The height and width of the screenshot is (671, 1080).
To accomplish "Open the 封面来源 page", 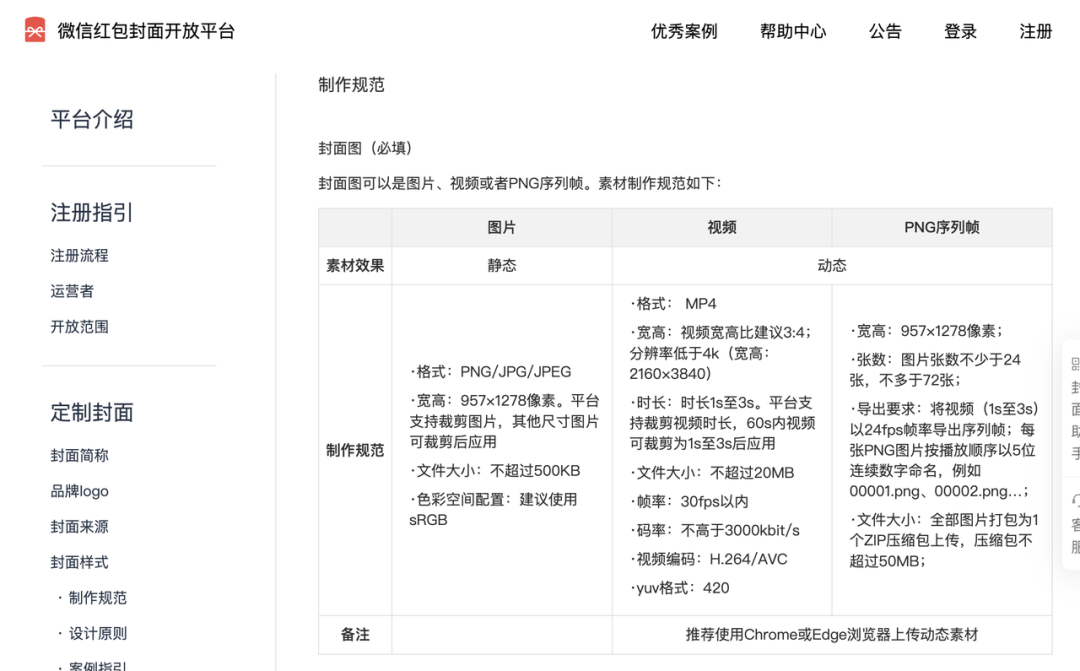I will tap(80, 526).
